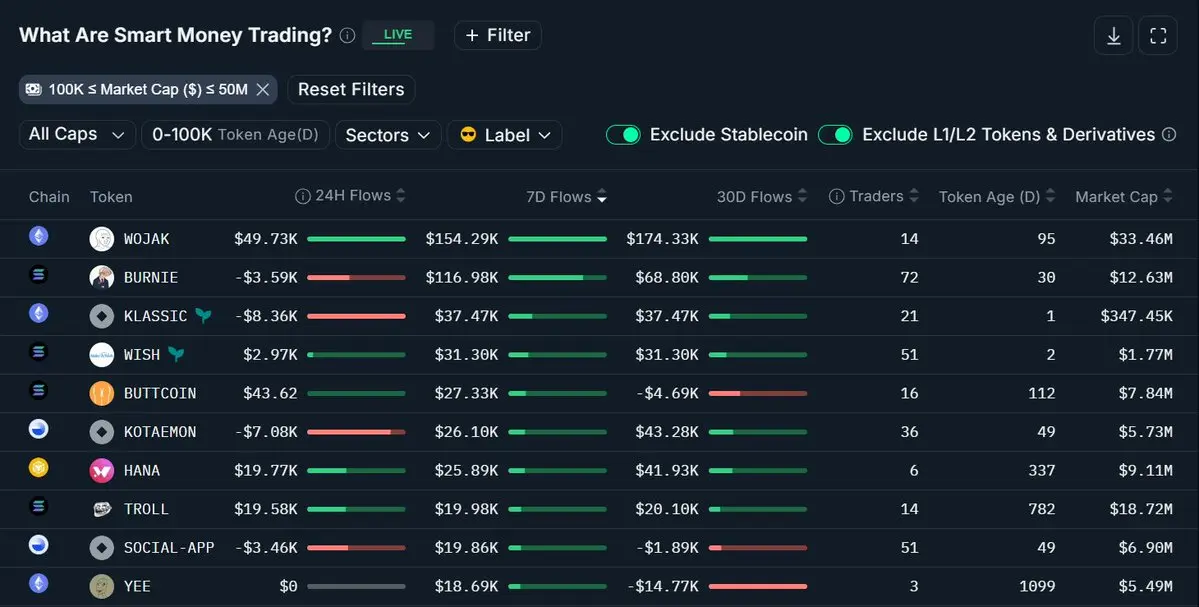The height and width of the screenshot is (607, 1199).
Task: Click the TROLL face token icon
Action: [102, 508]
